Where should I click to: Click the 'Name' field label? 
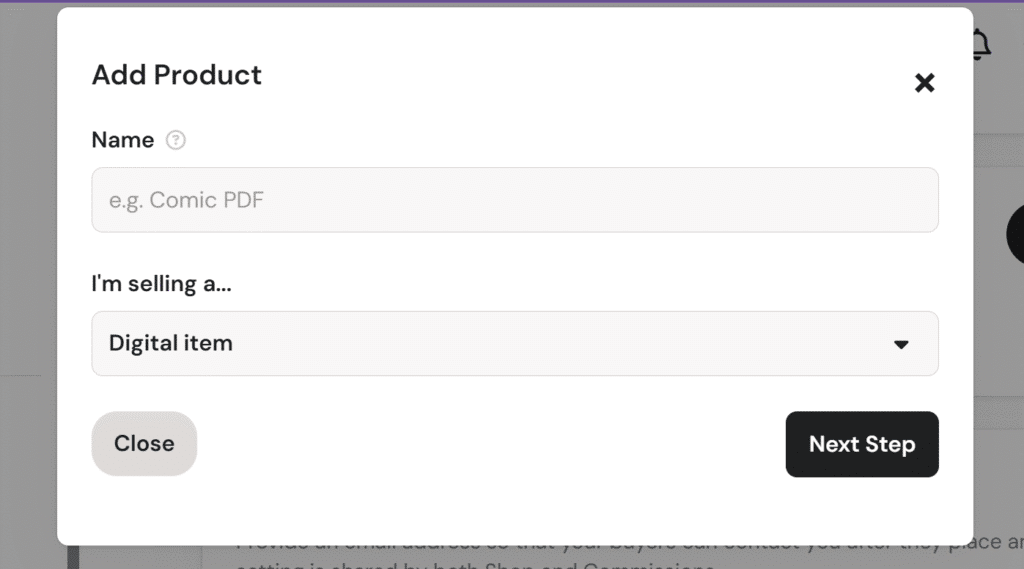click(x=123, y=140)
